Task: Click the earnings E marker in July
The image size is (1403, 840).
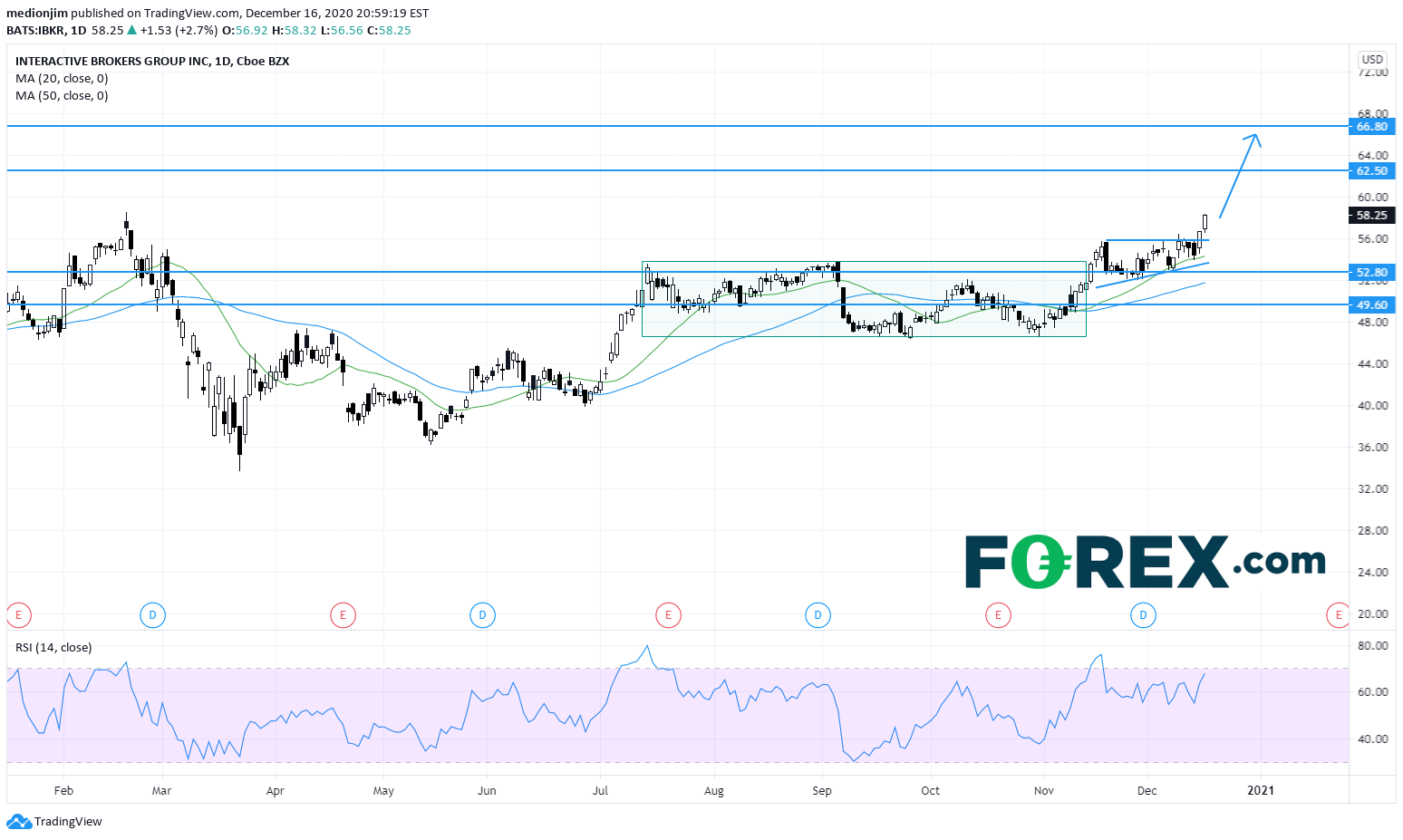Action: tap(668, 616)
